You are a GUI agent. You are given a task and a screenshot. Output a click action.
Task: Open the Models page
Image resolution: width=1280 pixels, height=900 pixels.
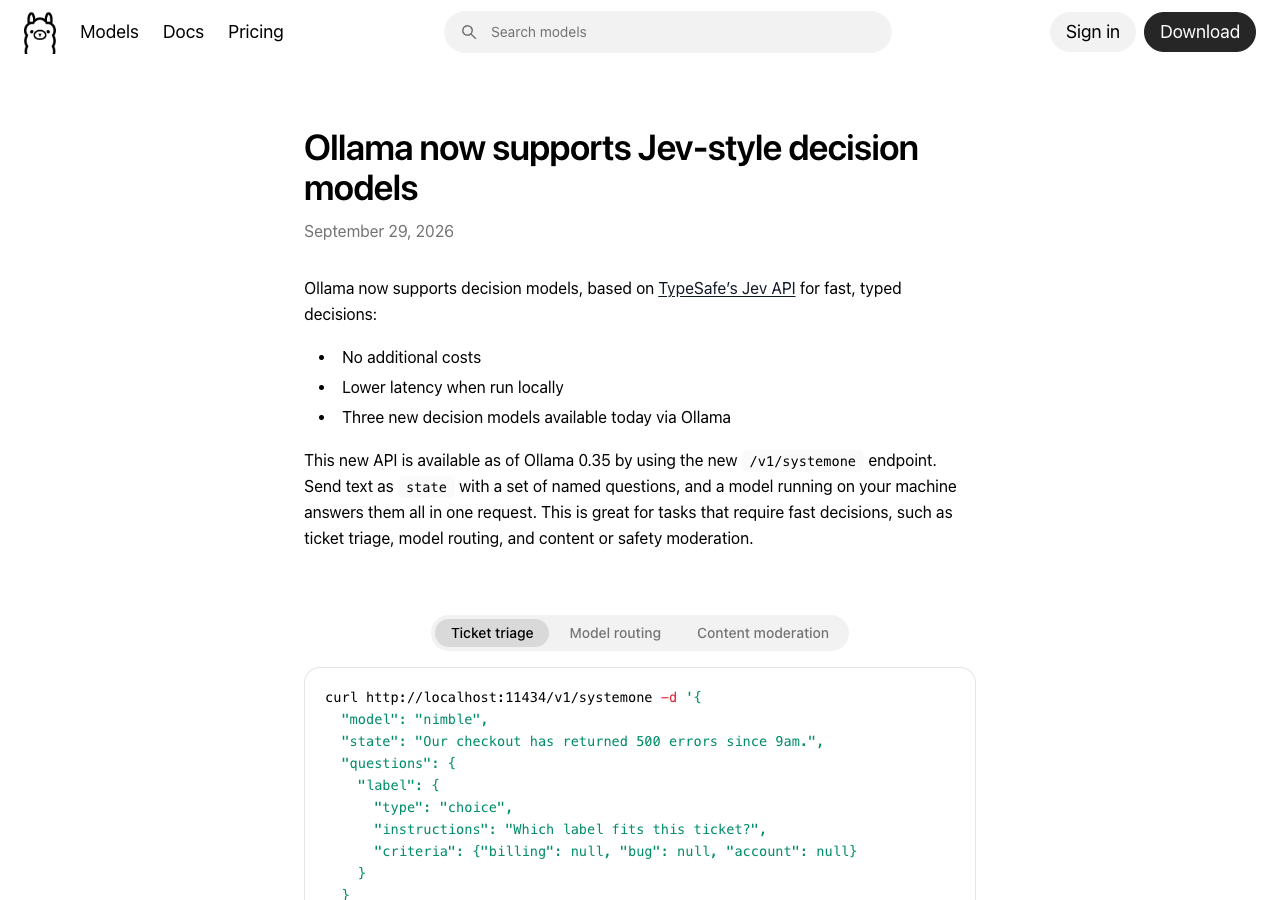pos(109,32)
